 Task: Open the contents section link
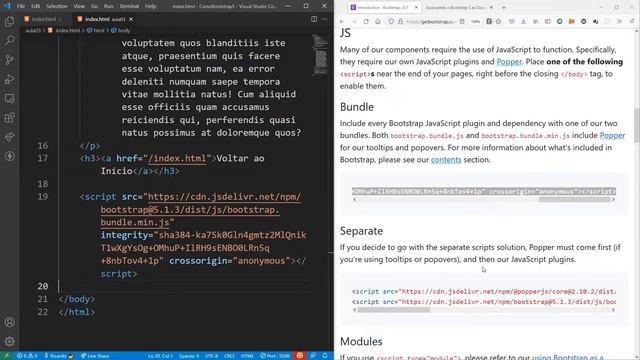coord(446,160)
